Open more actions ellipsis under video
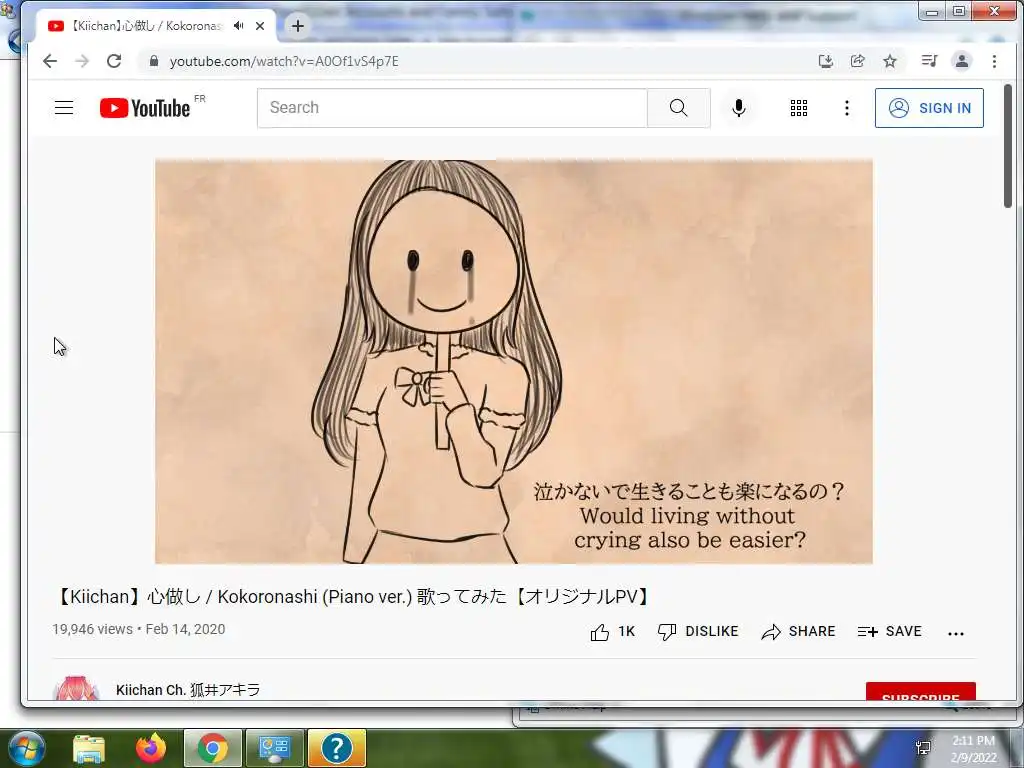 955,633
